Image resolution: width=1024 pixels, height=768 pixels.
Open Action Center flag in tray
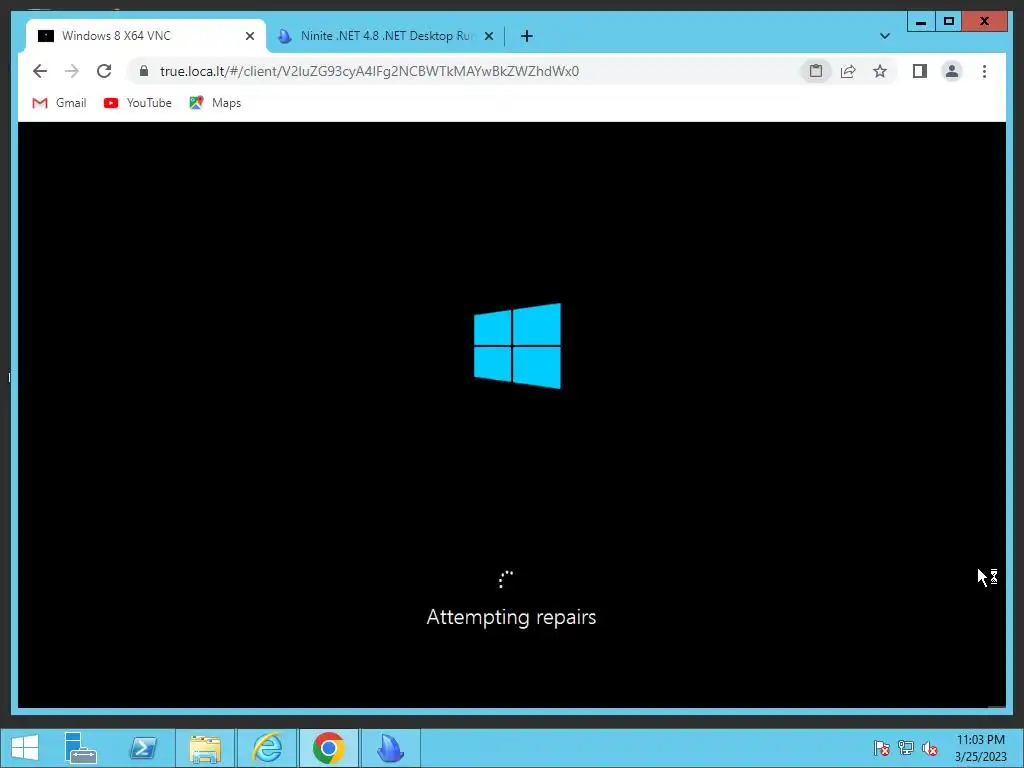click(881, 748)
